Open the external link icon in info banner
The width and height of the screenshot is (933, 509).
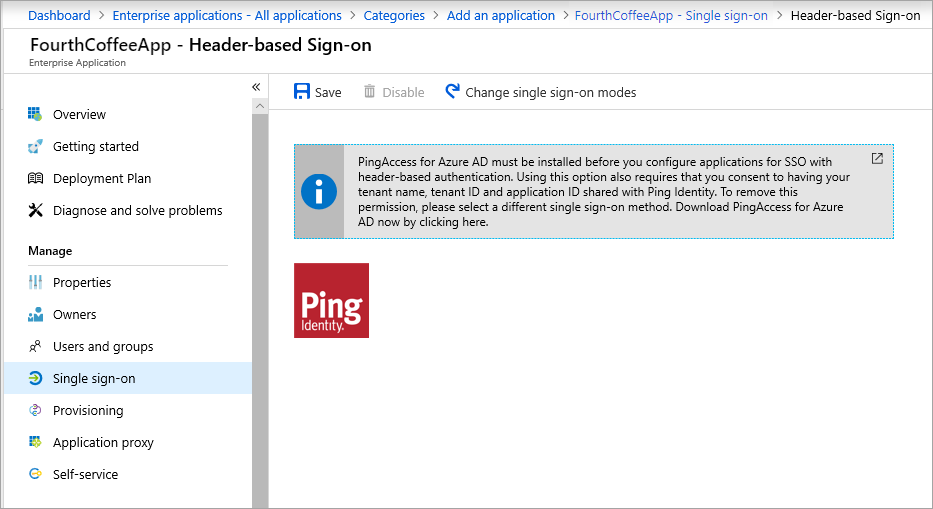[x=877, y=158]
